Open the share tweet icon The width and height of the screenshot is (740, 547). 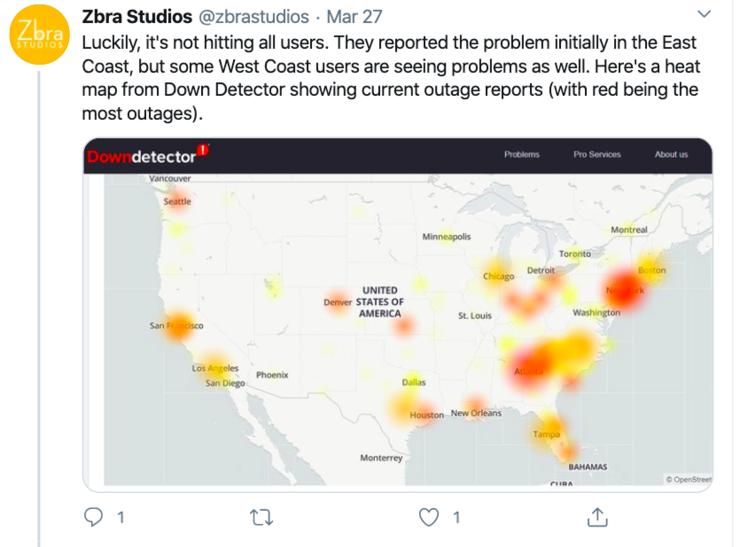[x=597, y=517]
